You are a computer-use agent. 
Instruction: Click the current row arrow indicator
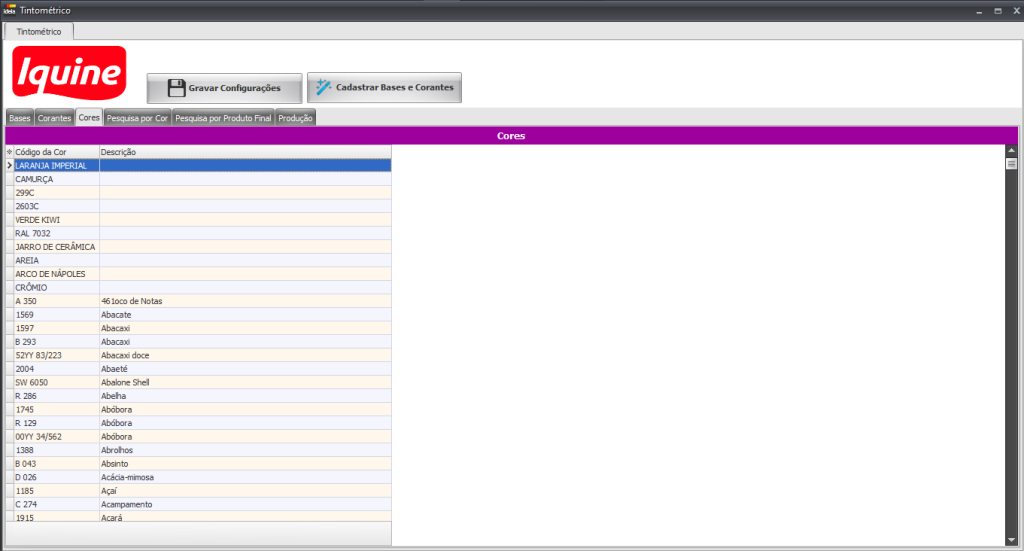click(x=9, y=166)
